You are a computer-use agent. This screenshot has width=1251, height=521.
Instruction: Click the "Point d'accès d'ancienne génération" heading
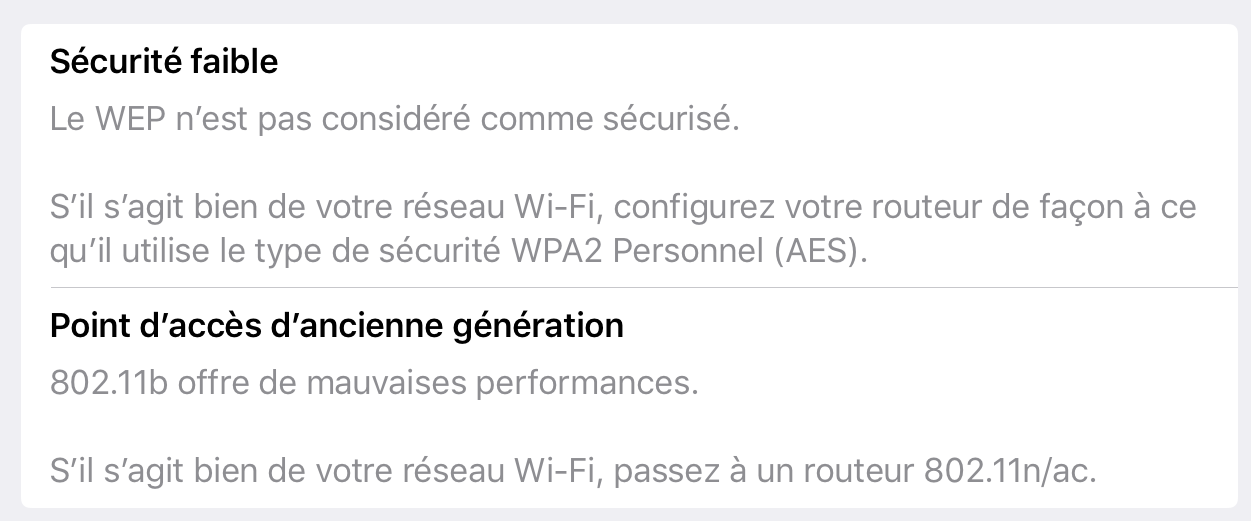[x=337, y=326]
